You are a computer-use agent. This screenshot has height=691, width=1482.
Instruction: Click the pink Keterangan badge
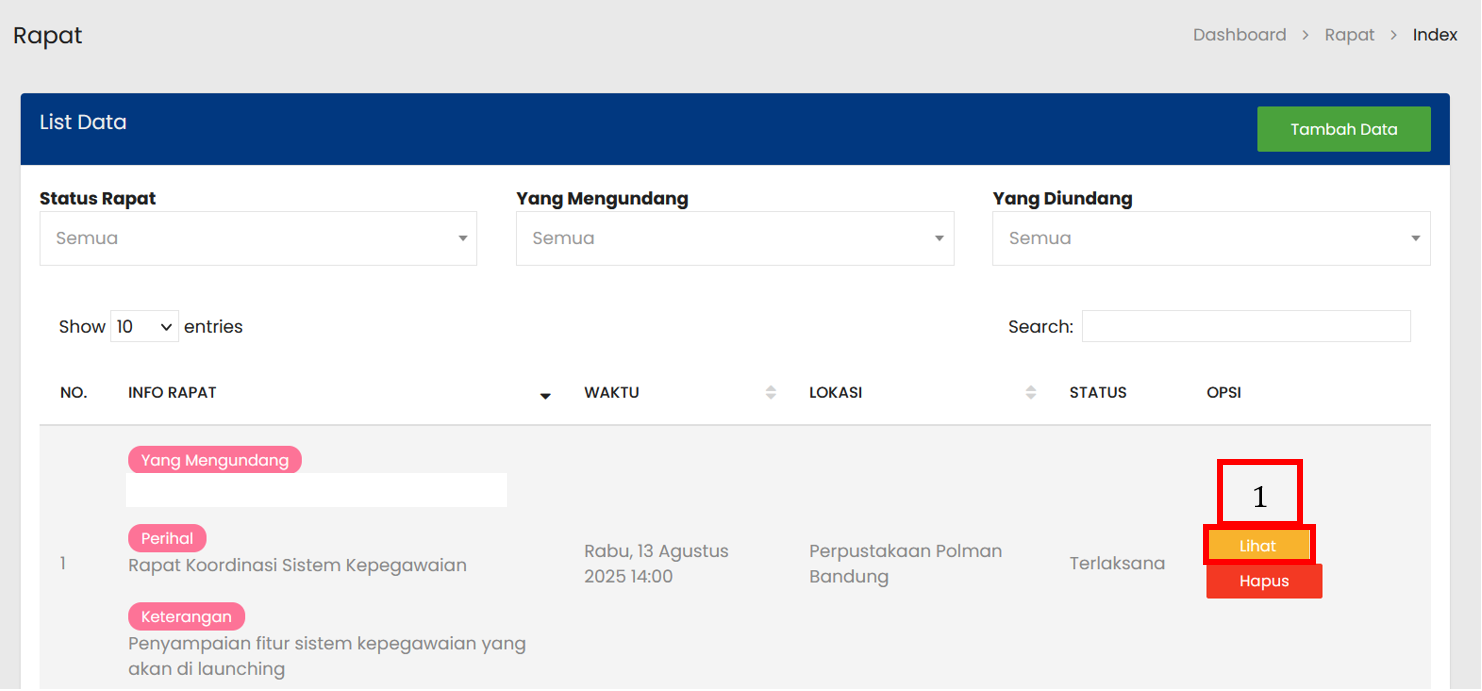[186, 616]
